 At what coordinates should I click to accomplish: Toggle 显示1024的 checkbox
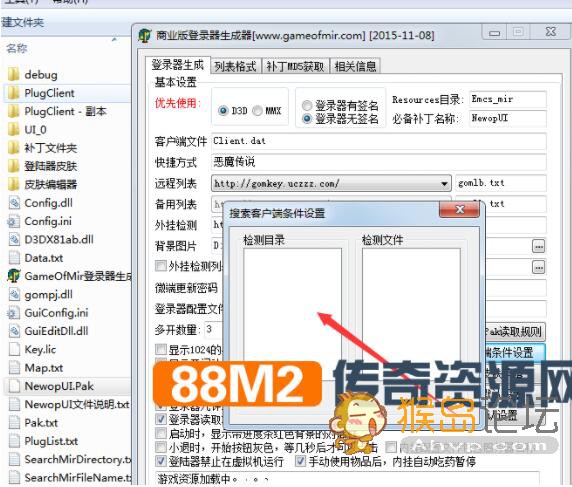pos(161,349)
